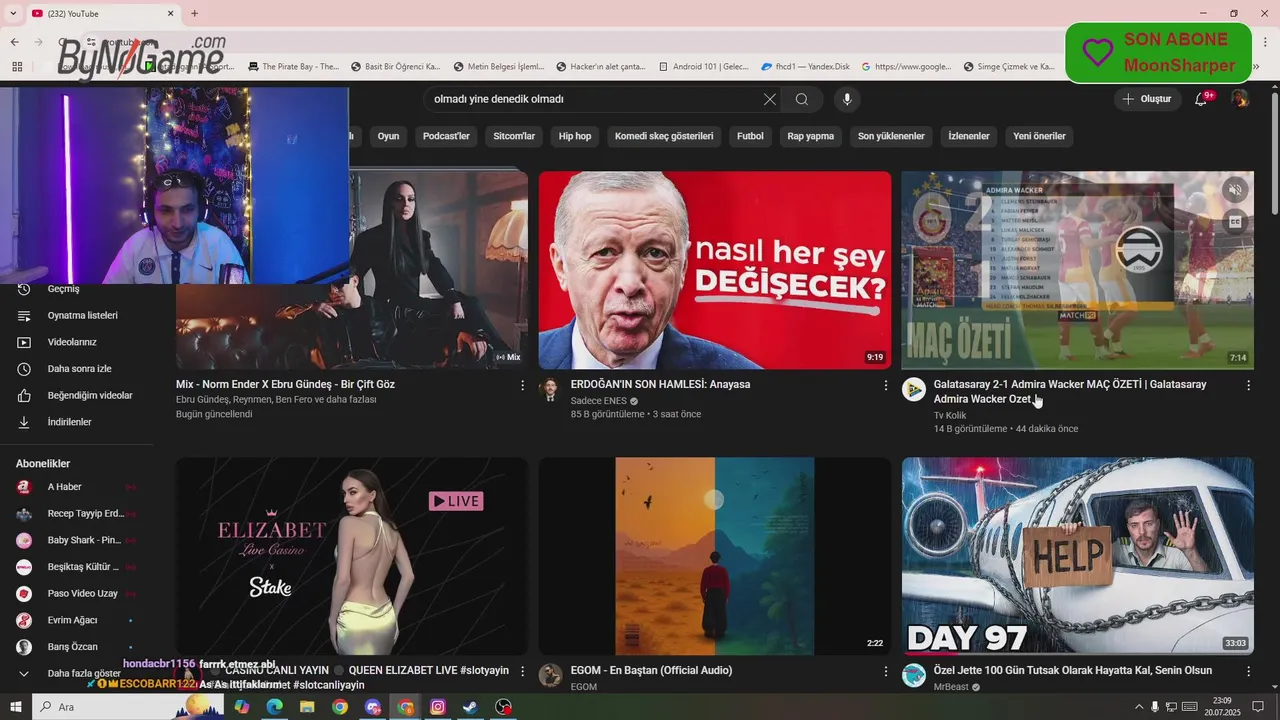
Task: Open Sadece ENES channel avatar
Action: point(550,389)
